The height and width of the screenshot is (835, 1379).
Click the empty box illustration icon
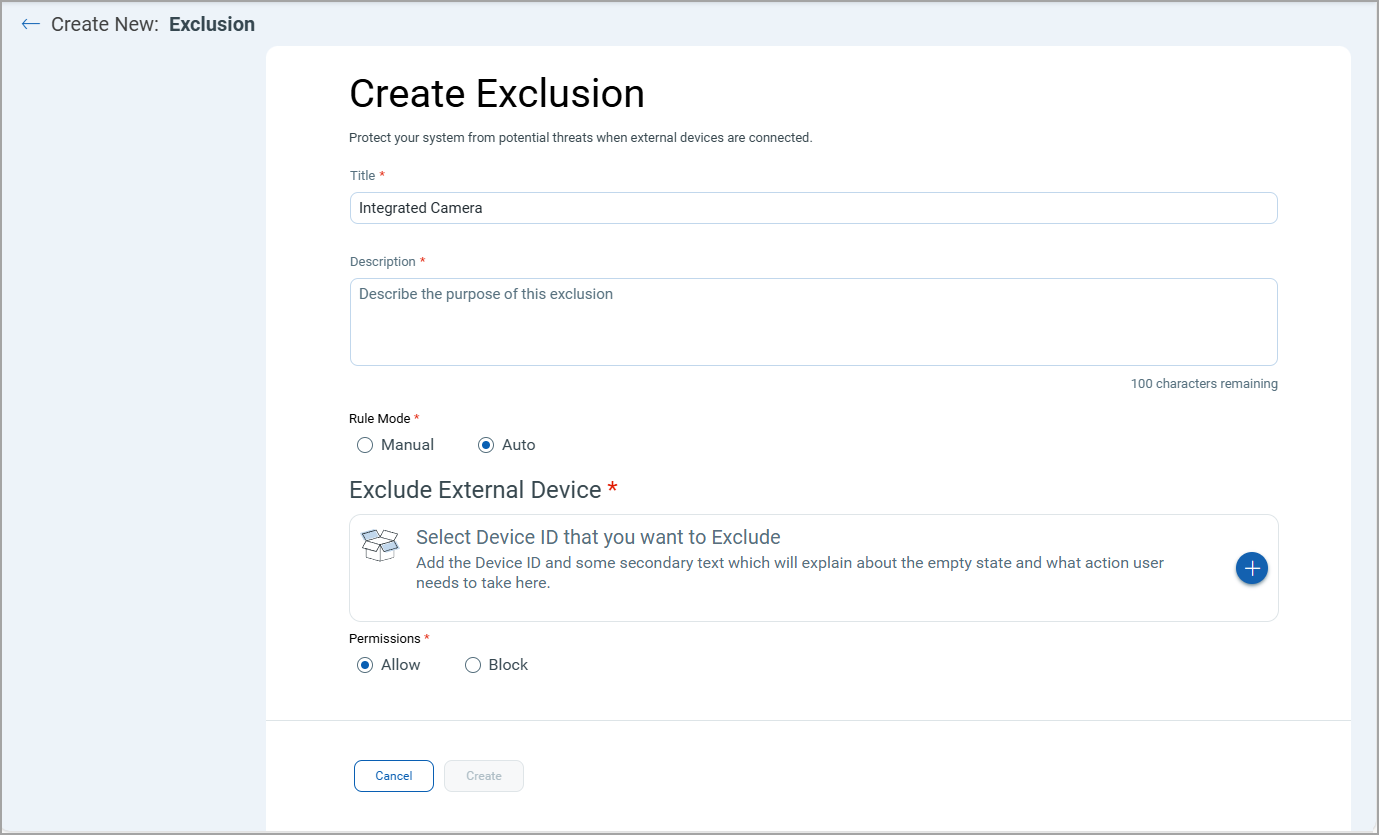click(380, 544)
